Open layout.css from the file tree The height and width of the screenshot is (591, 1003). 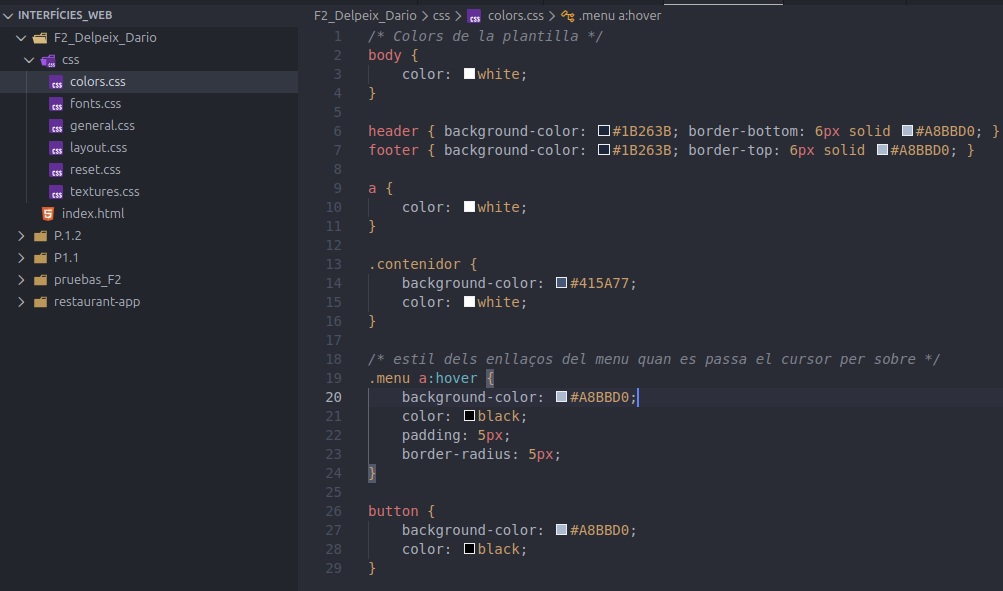[98, 148]
